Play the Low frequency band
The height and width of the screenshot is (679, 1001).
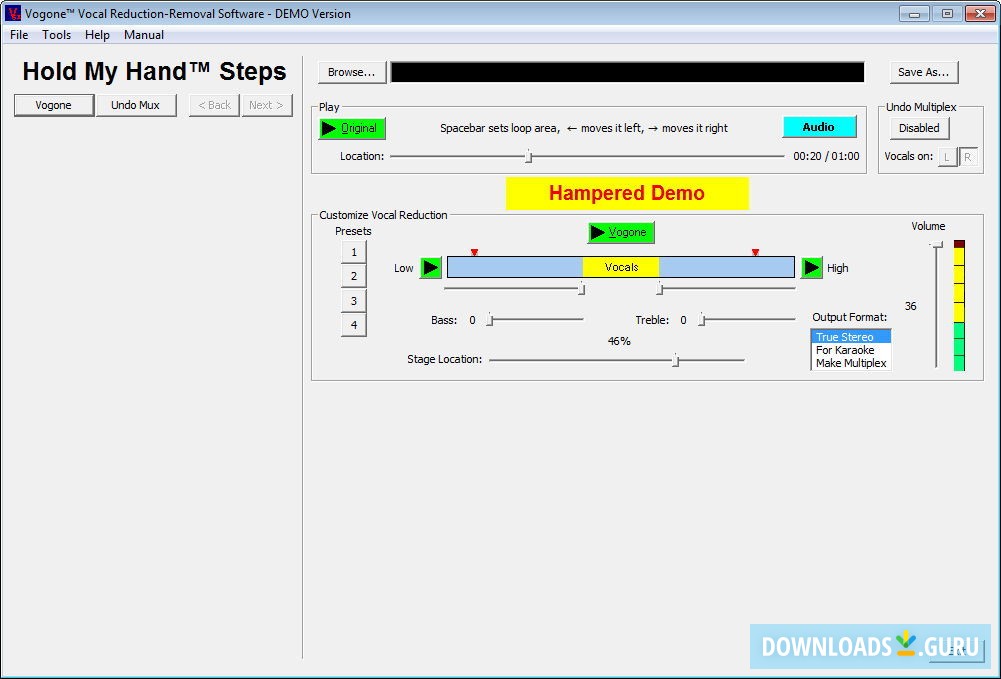coord(431,268)
